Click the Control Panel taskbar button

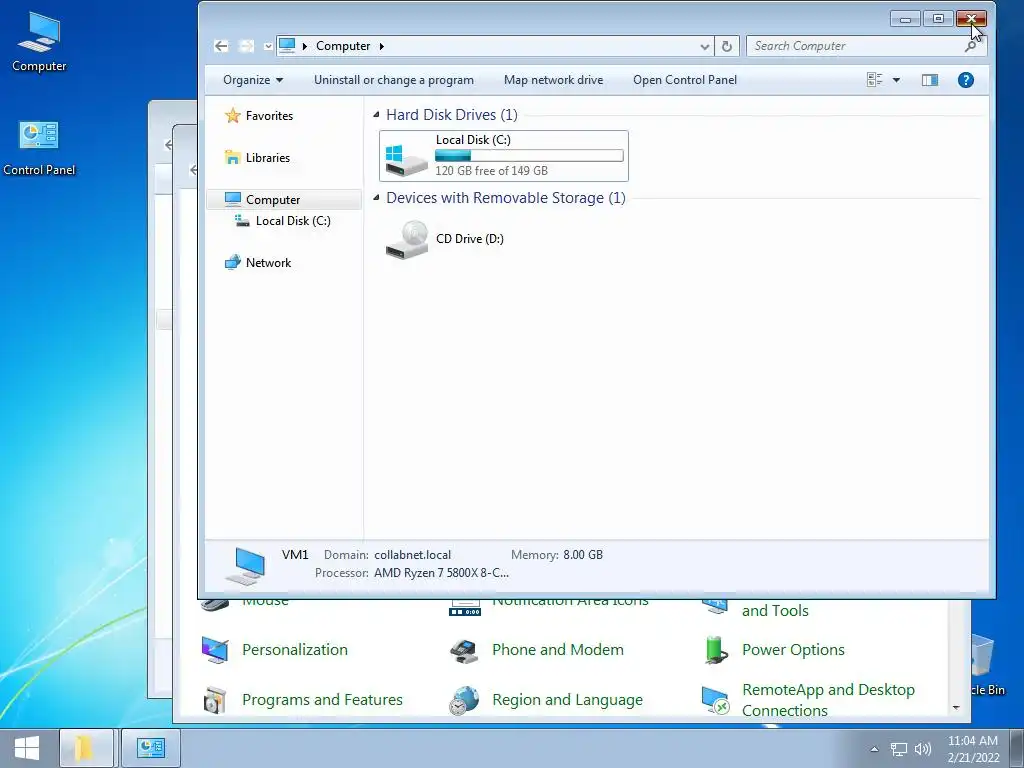(151, 748)
